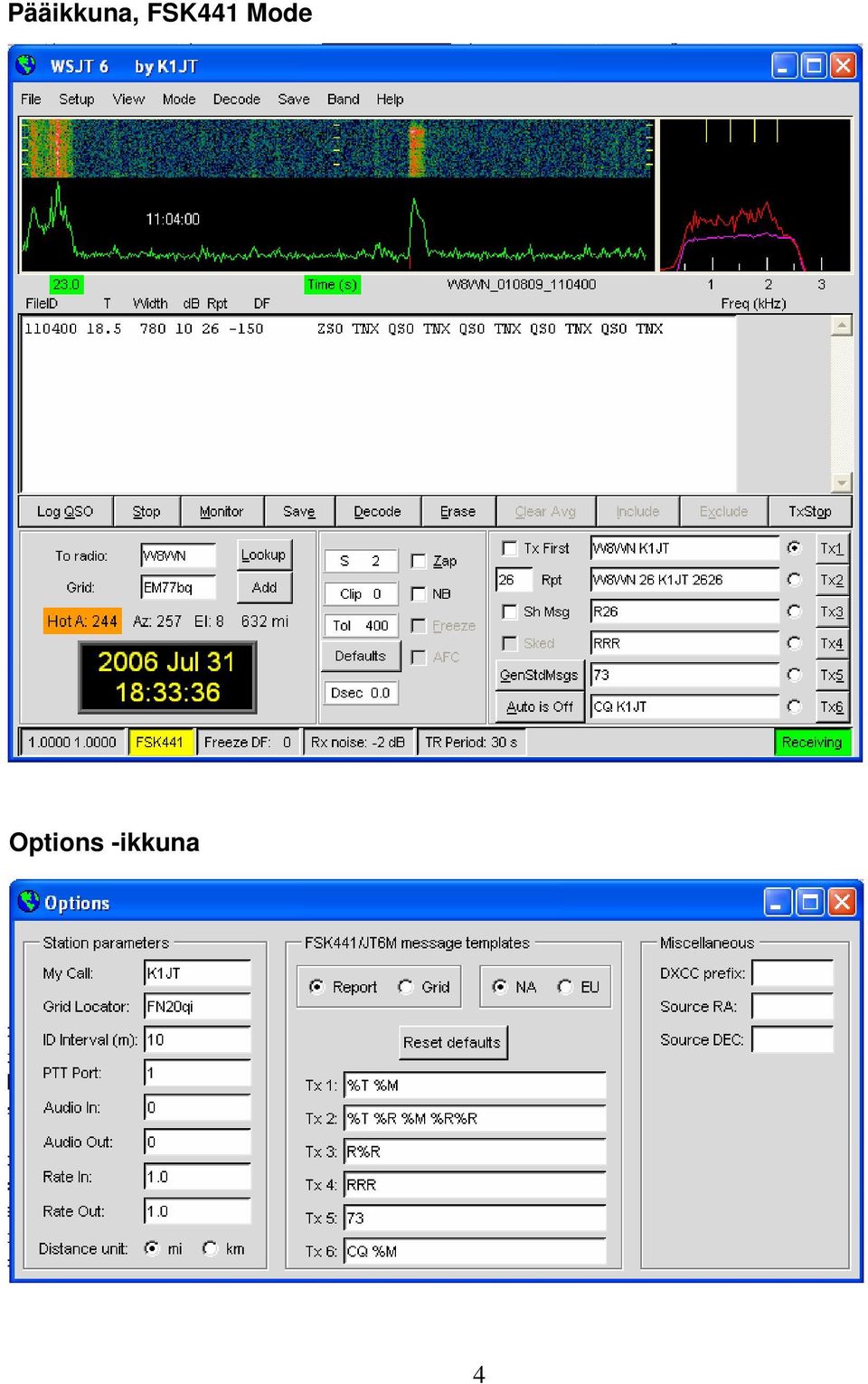Image resolution: width=868 pixels, height=1384 pixels.
Task: Click the Add button next to Grid
Action: pos(264,587)
